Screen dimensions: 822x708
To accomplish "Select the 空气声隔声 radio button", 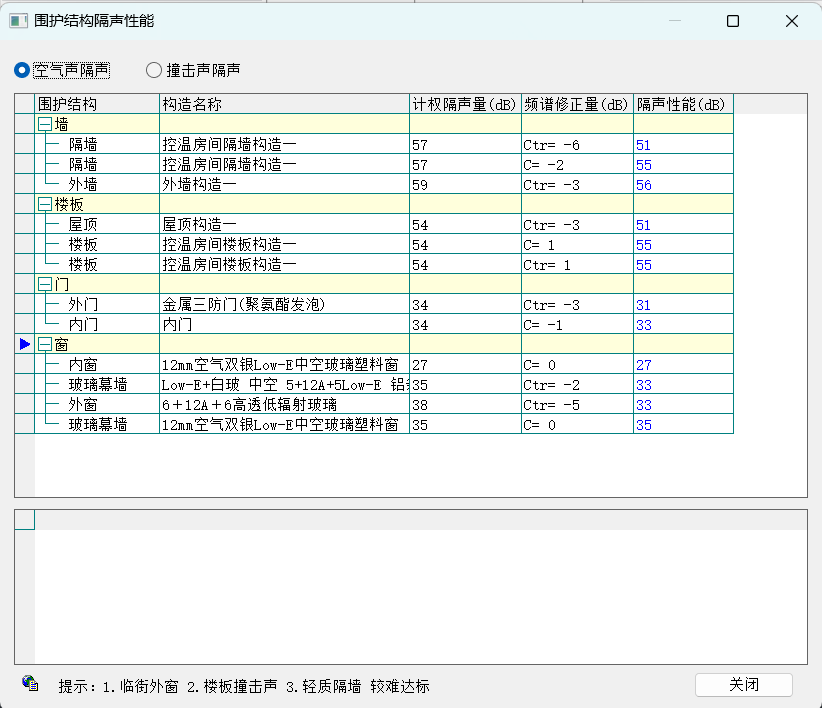I will (22, 70).
